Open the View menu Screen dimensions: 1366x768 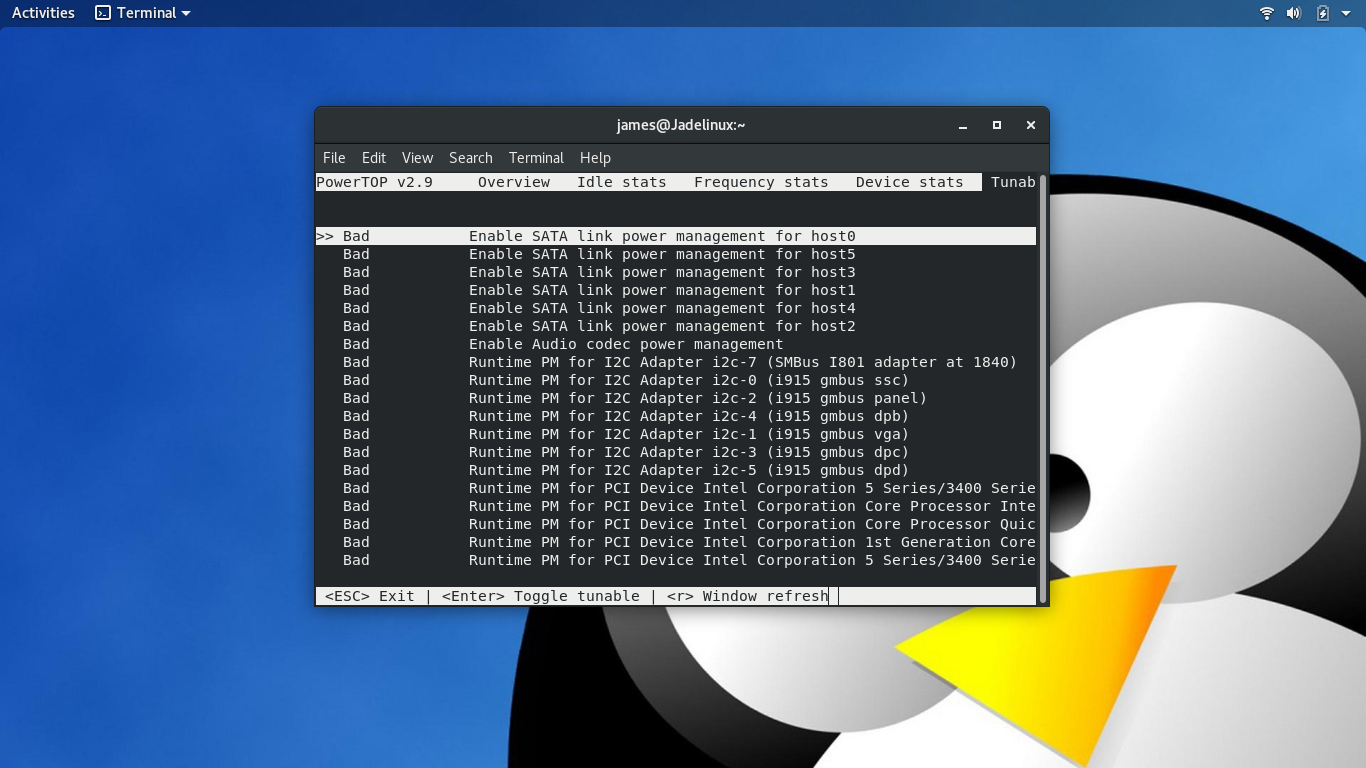(417, 158)
